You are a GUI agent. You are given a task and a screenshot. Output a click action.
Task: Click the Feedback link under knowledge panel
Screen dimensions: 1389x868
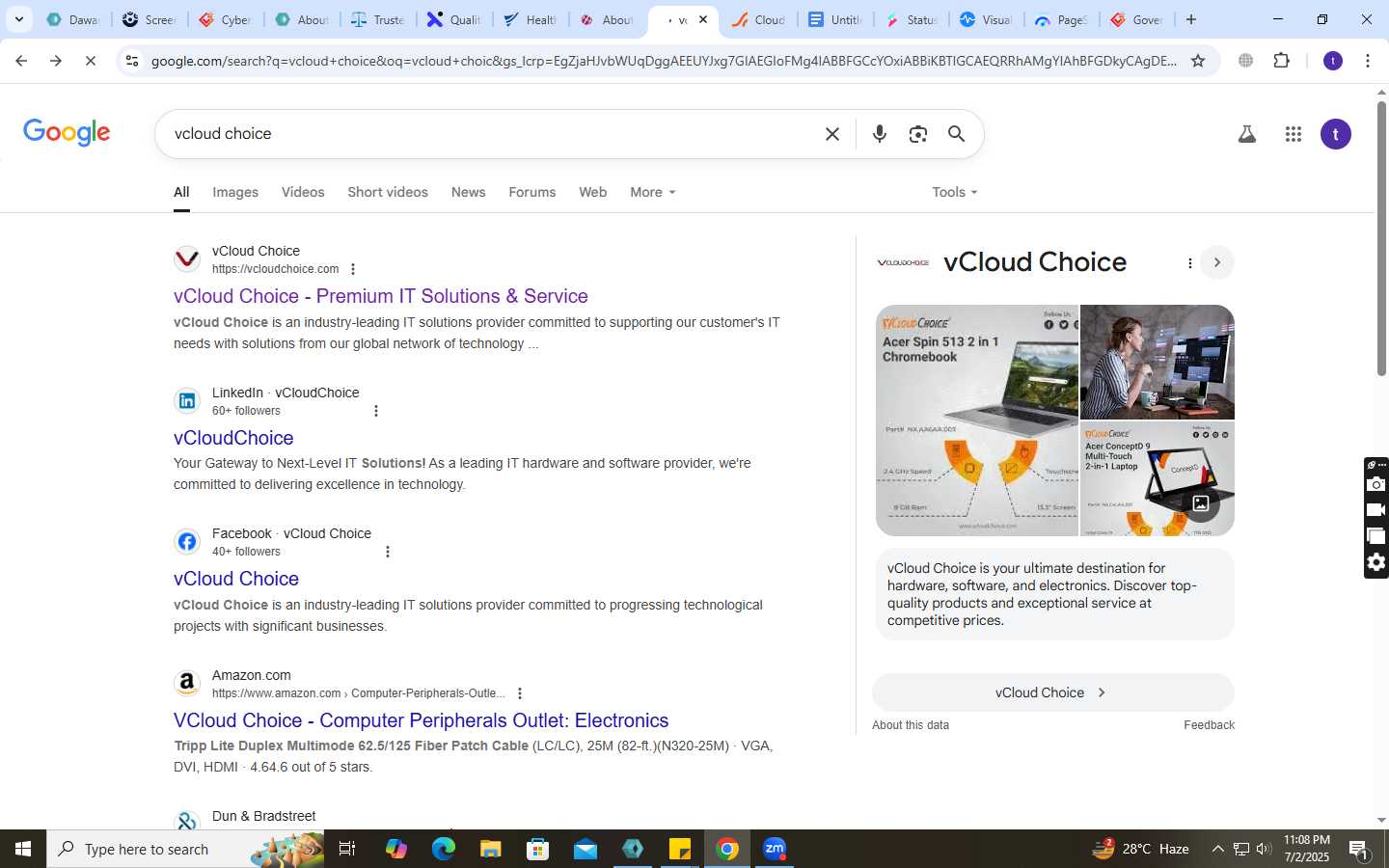pyautogui.click(x=1209, y=725)
